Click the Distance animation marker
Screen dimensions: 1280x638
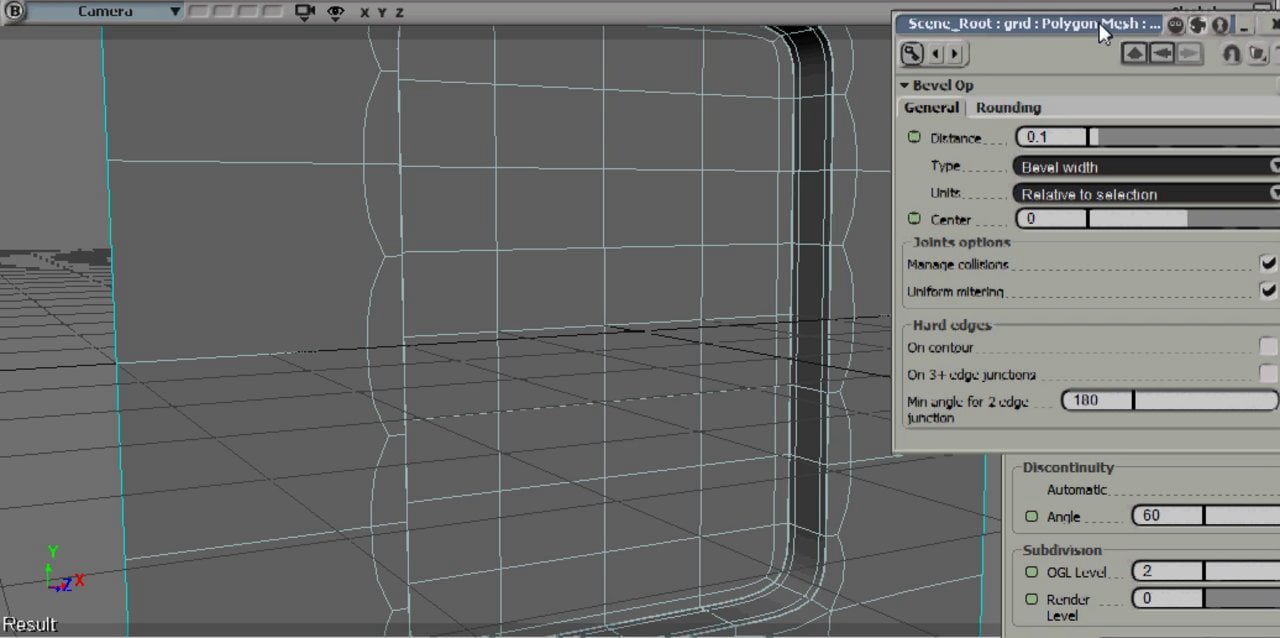914,137
